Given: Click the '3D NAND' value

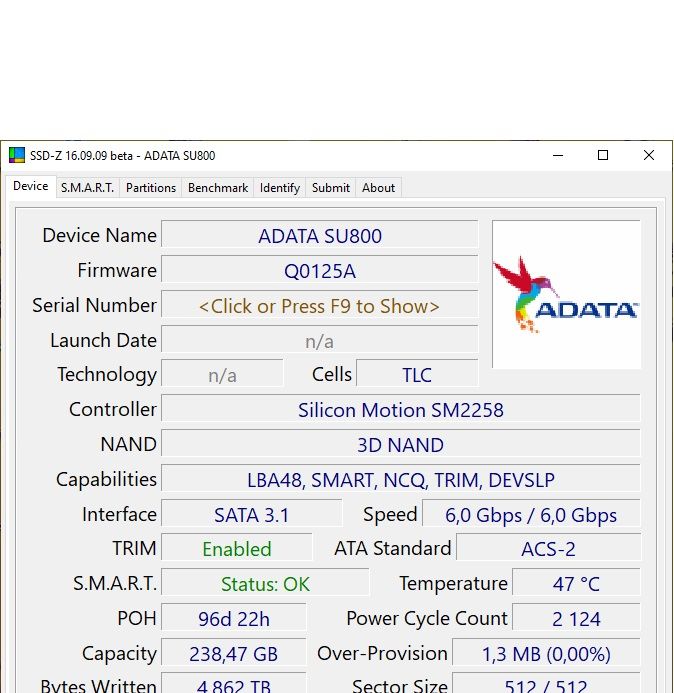Looking at the screenshot, I should coord(400,445).
